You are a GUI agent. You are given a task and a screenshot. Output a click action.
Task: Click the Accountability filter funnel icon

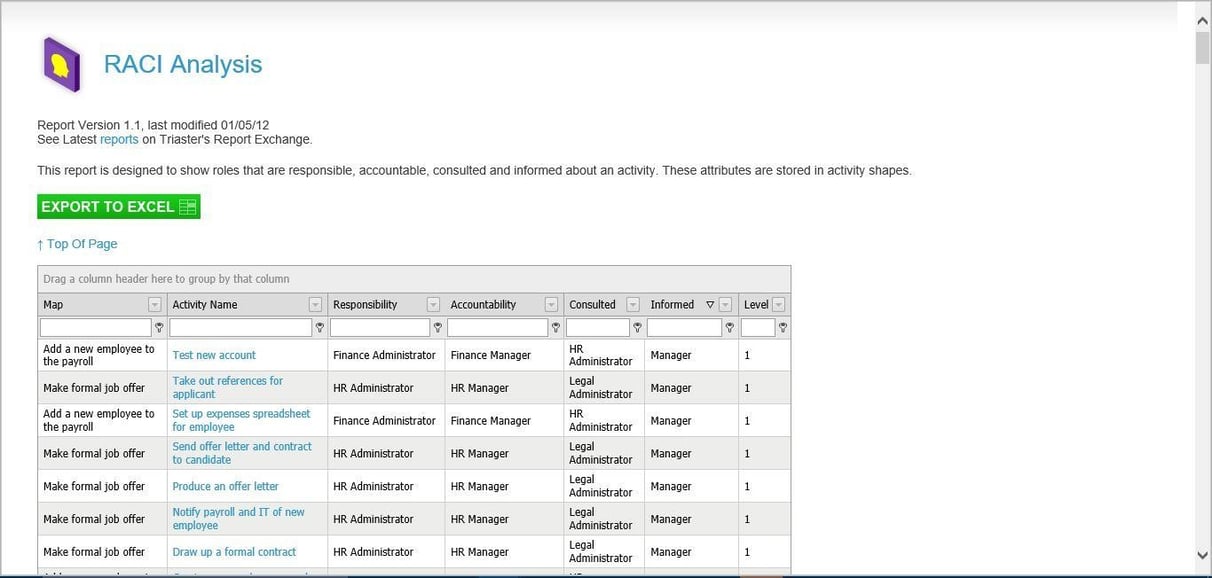pos(556,327)
